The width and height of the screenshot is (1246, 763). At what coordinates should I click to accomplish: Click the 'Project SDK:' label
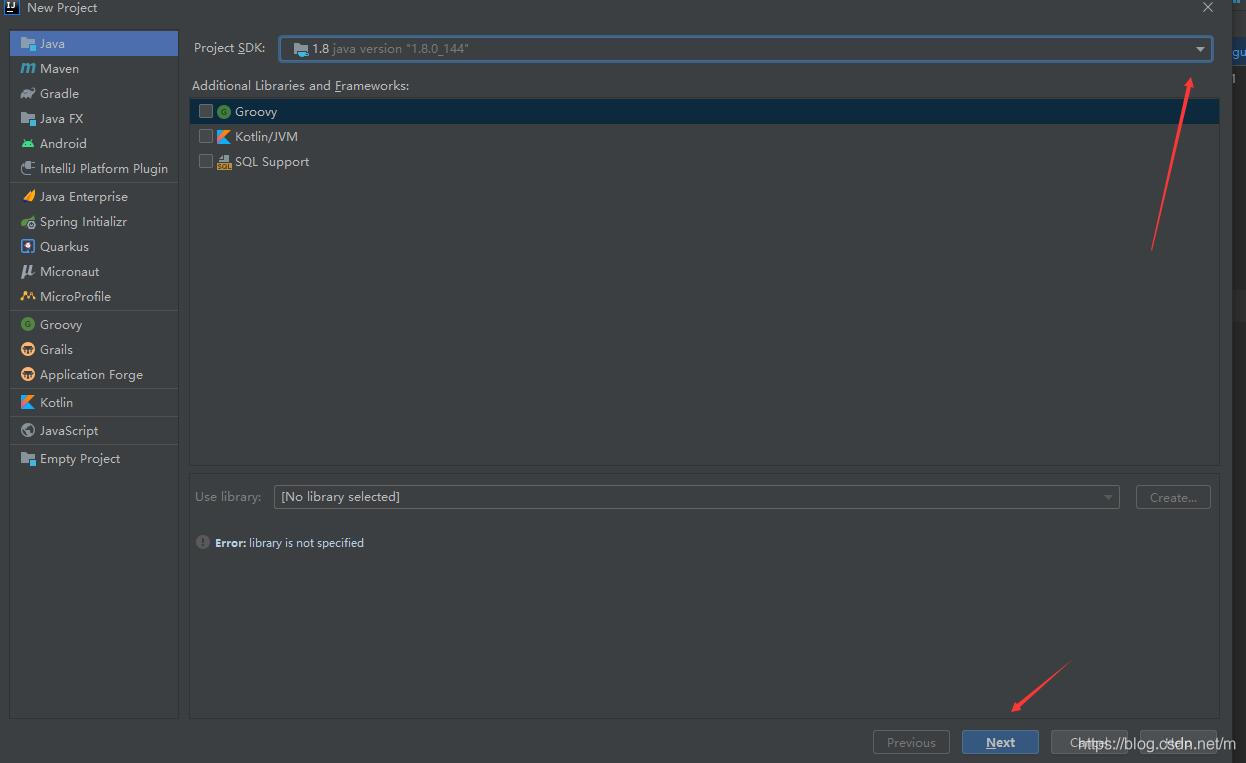pos(230,48)
